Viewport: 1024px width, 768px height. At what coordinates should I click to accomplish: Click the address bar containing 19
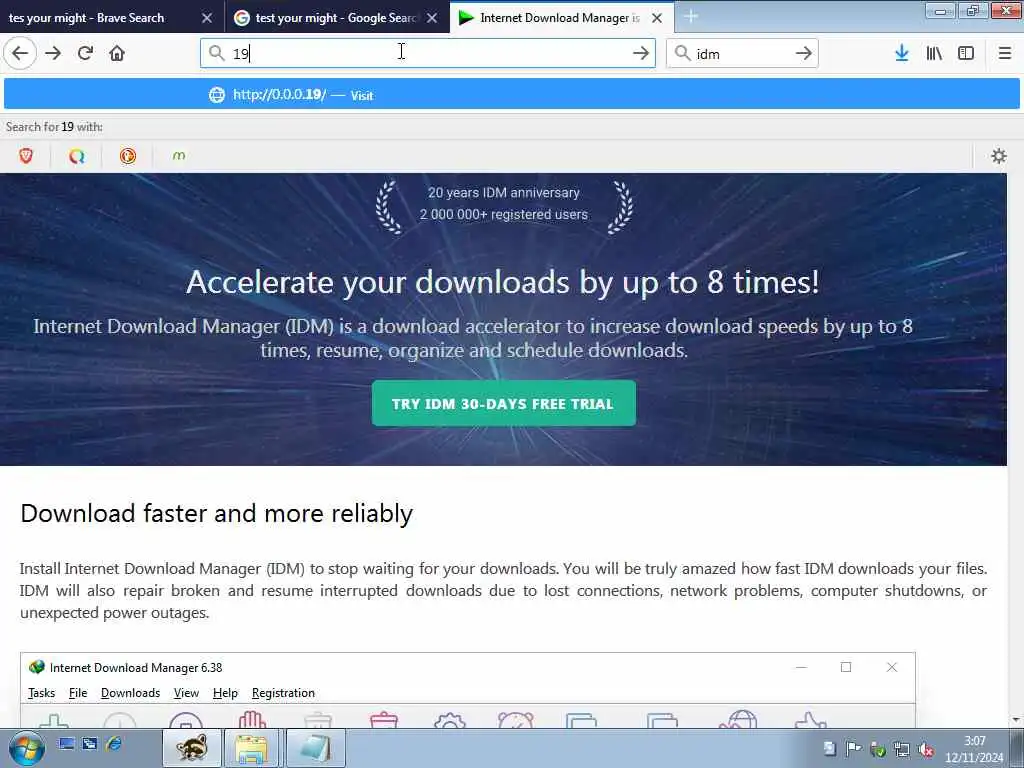427,53
